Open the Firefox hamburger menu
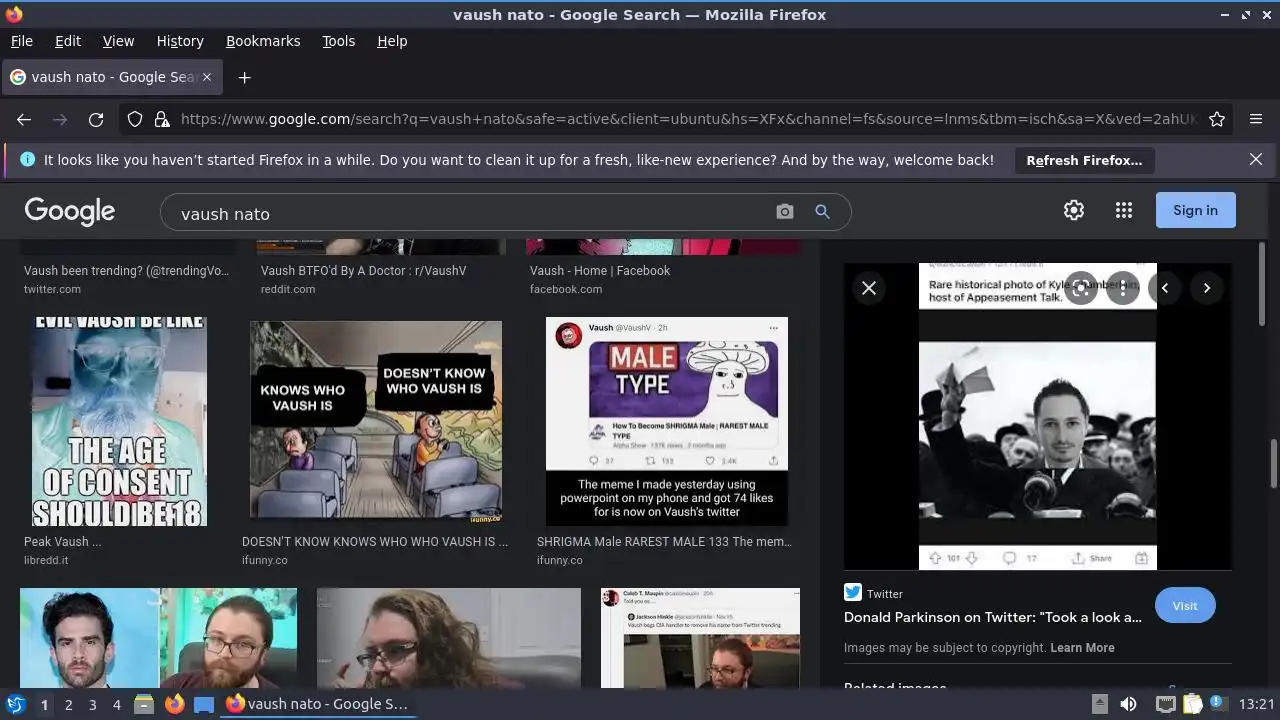The height and width of the screenshot is (720, 1280). pyautogui.click(x=1256, y=119)
